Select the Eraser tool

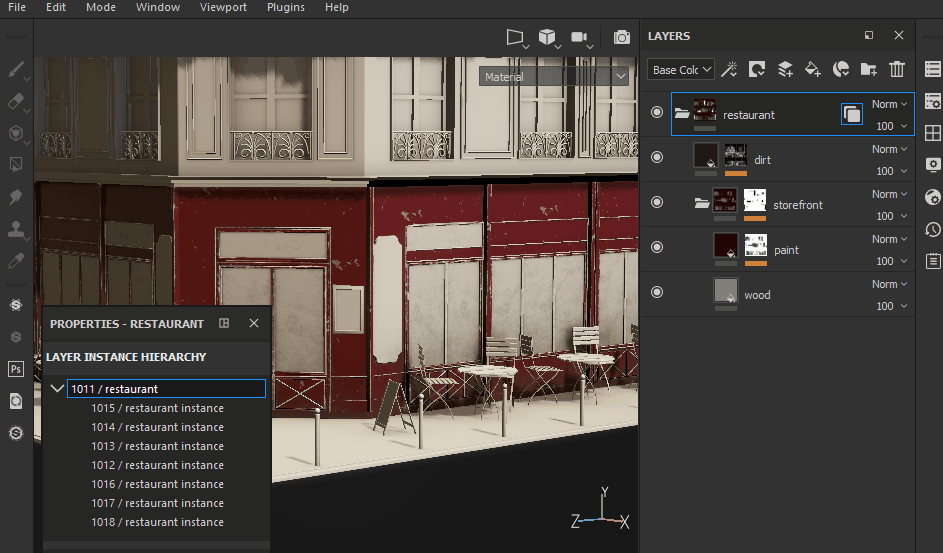click(16, 101)
